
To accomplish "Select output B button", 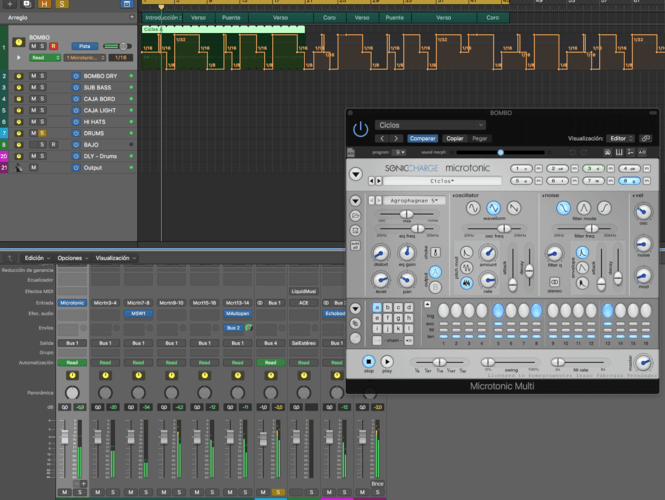I will [435, 288].
